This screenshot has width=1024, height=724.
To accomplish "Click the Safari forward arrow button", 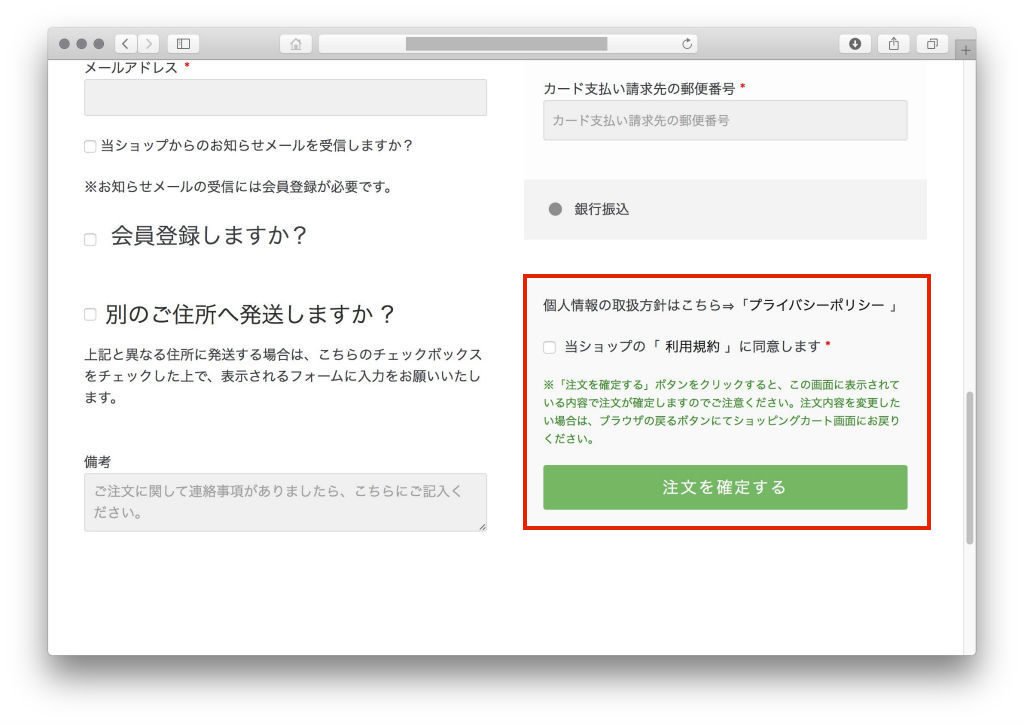I will [149, 44].
